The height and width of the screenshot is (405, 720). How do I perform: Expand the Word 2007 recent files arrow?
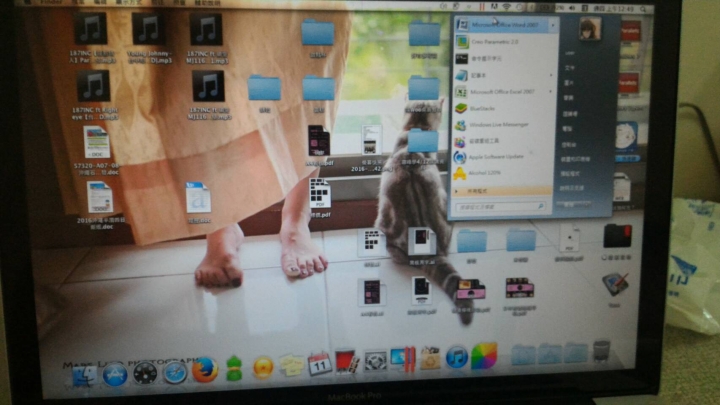point(553,25)
